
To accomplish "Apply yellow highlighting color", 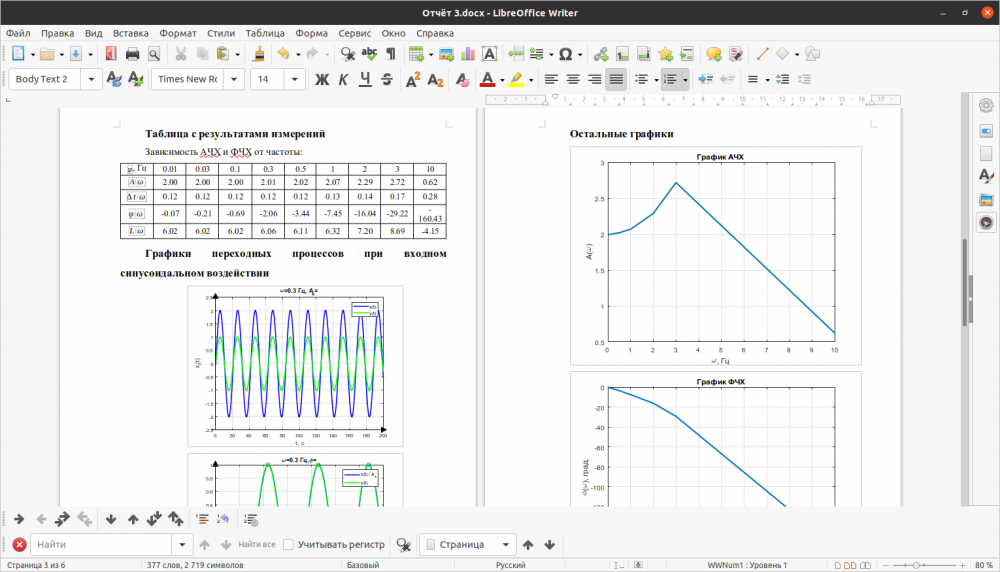I will (516, 79).
